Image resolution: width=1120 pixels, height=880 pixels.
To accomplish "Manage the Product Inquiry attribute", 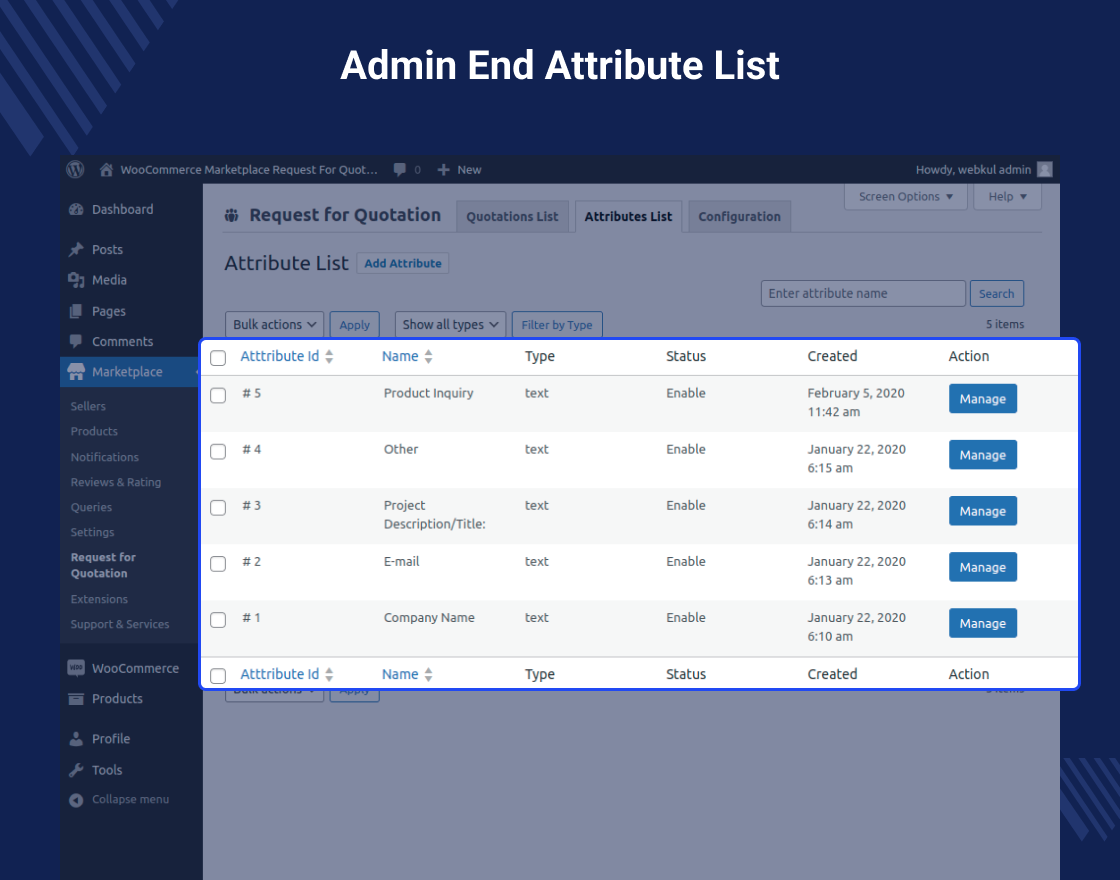I will pos(983,399).
